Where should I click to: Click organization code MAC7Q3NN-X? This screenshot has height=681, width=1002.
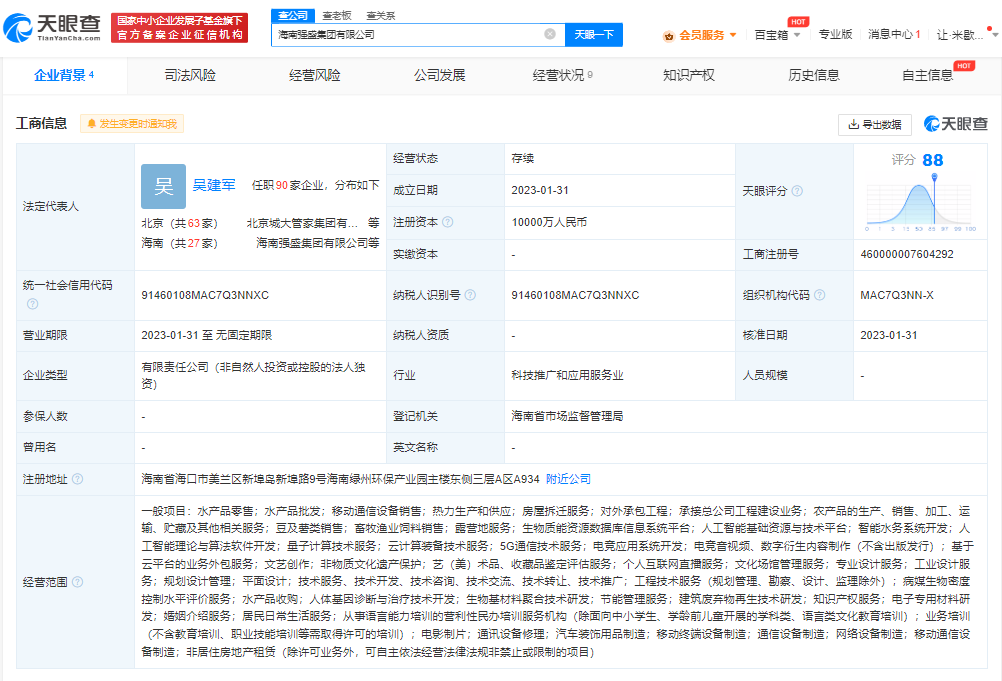point(897,295)
